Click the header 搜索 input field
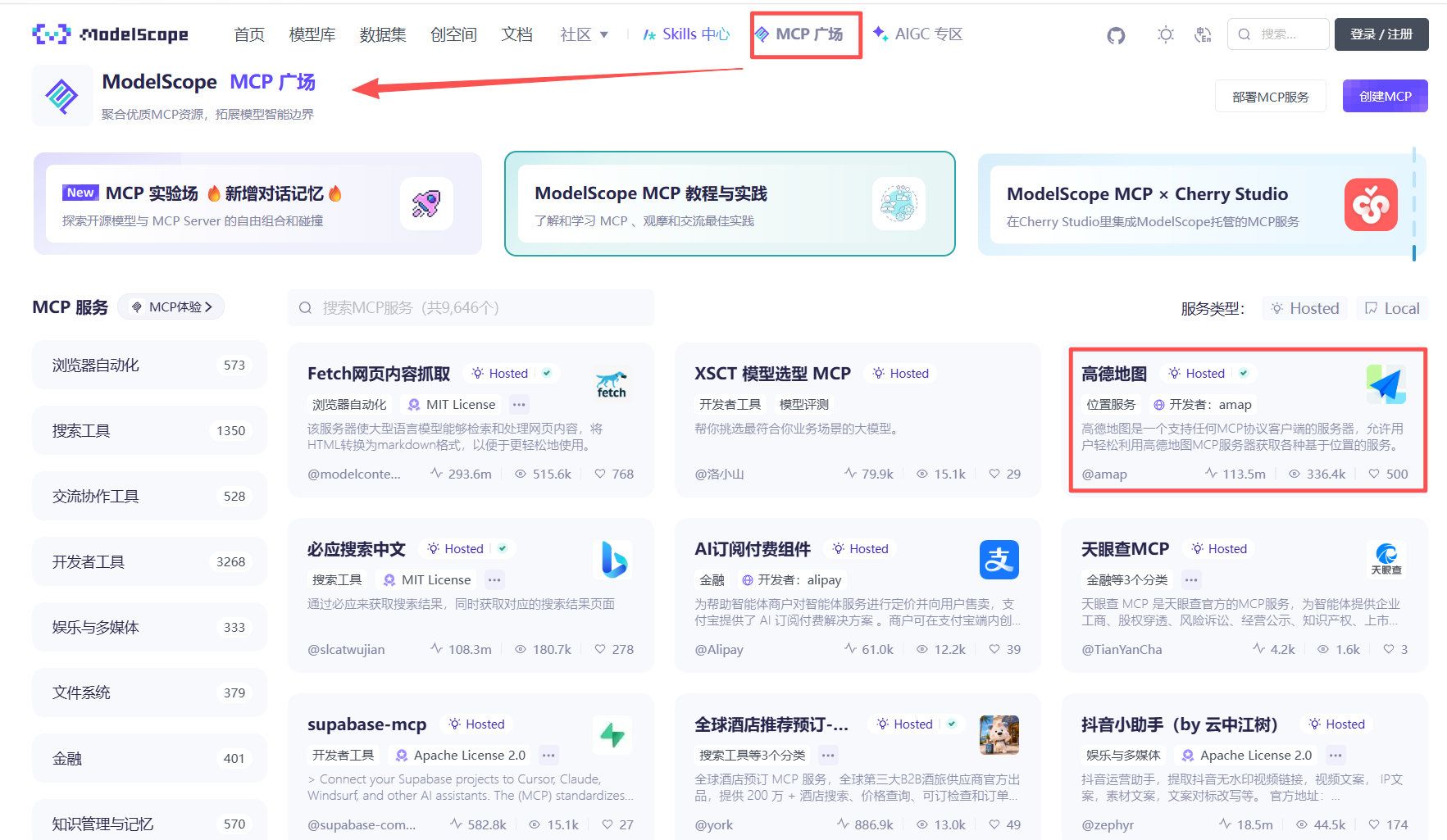1447x840 pixels. [1278, 34]
